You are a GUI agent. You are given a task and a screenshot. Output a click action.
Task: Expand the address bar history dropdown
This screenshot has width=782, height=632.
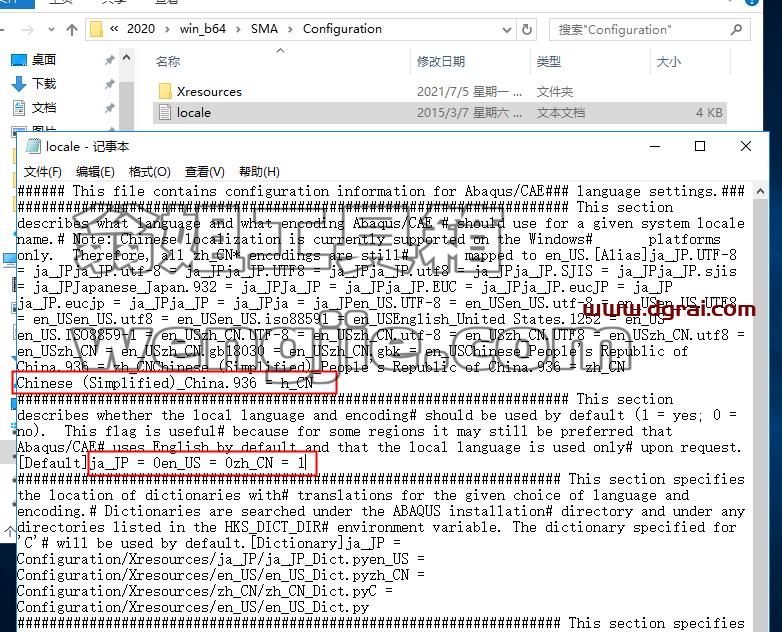[507, 30]
